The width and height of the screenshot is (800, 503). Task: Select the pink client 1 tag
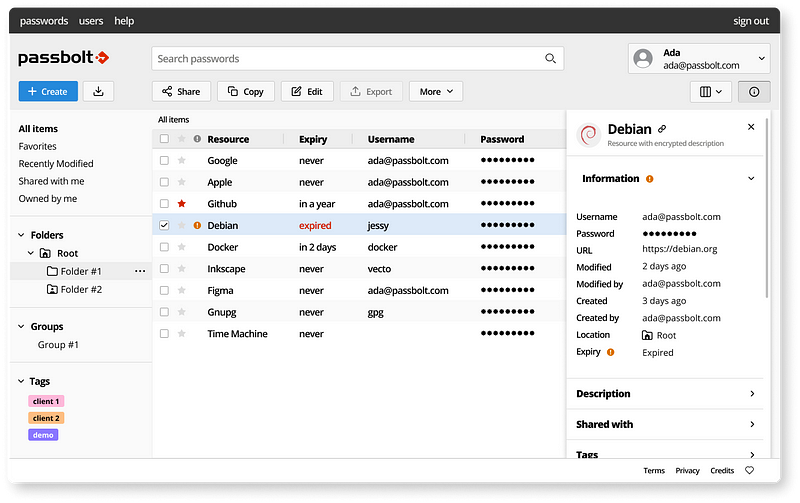click(46, 401)
